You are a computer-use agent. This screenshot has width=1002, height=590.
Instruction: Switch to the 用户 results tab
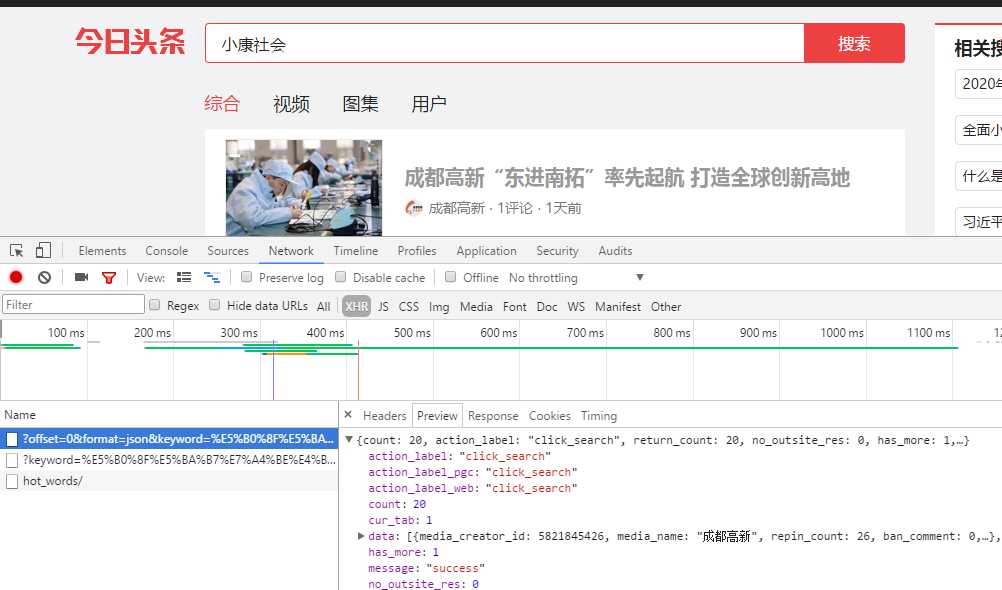point(429,103)
